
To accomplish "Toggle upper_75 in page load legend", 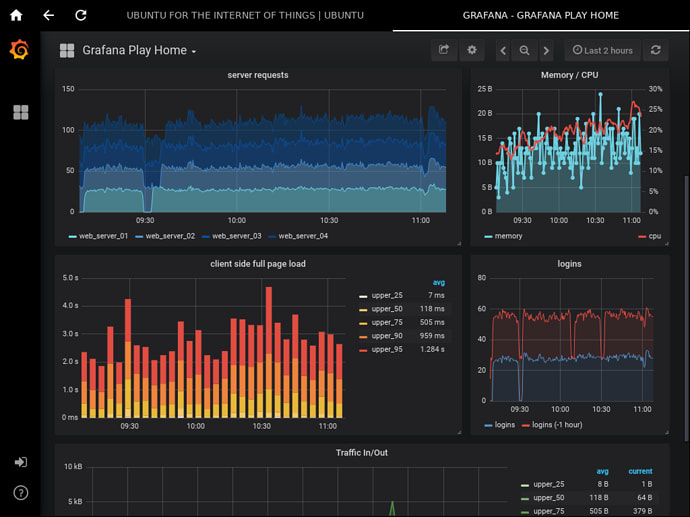I will click(x=387, y=323).
